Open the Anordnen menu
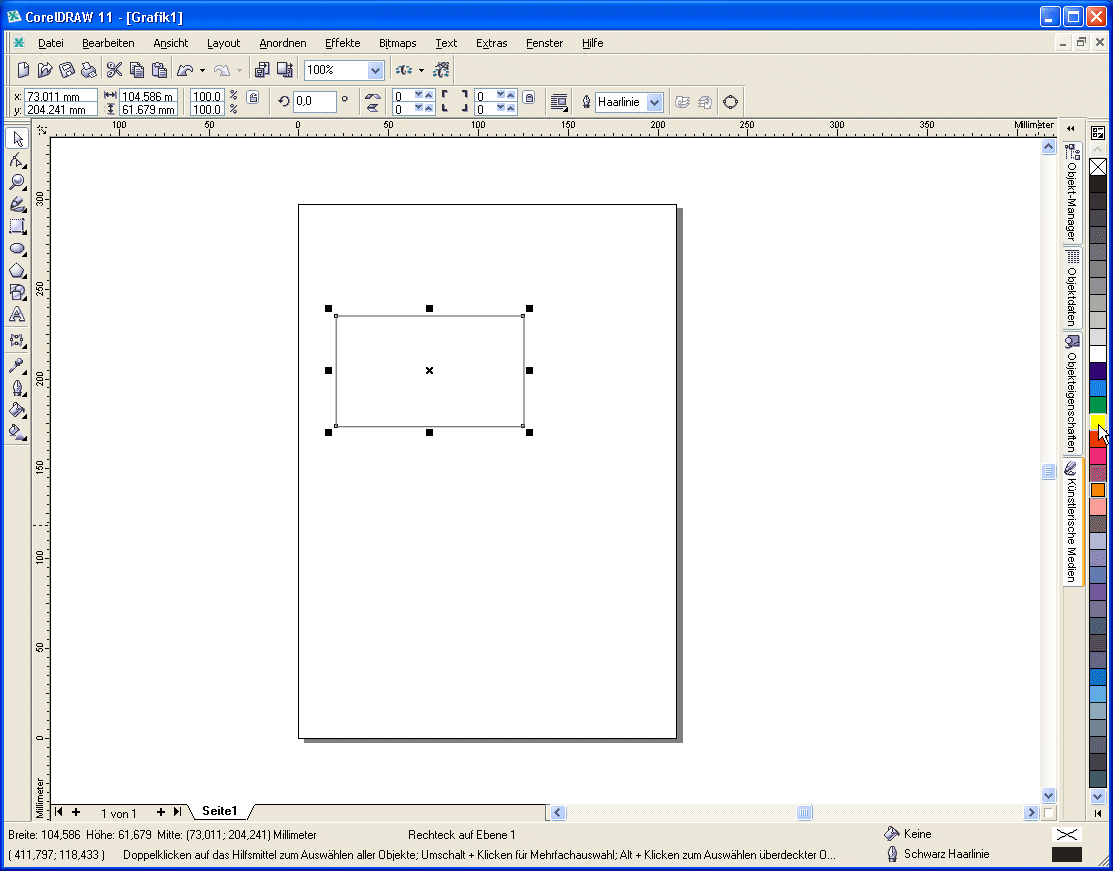Screen dimensions: 1113x871 (283, 43)
